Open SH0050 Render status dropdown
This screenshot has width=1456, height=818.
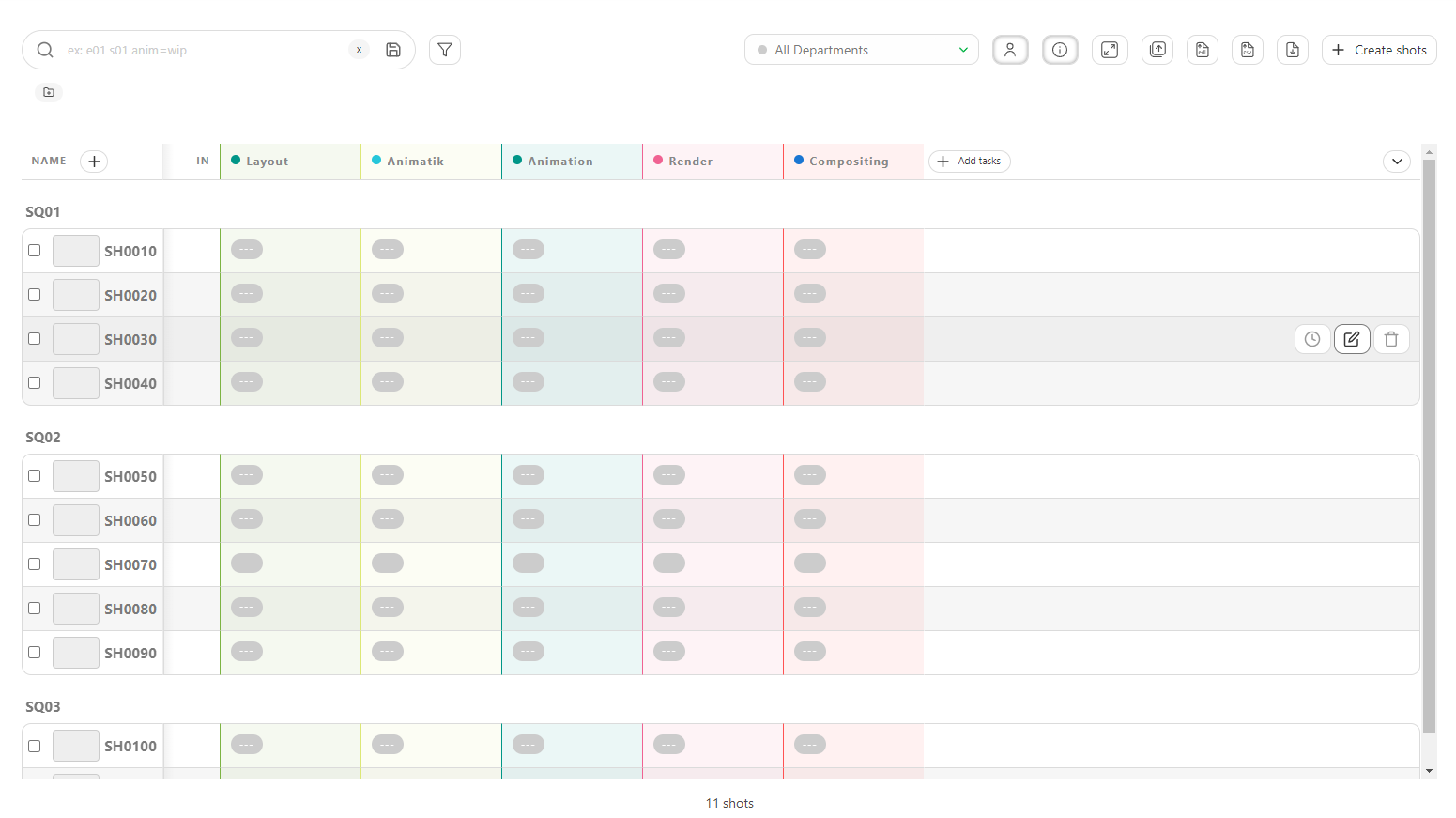pyautogui.click(x=669, y=475)
